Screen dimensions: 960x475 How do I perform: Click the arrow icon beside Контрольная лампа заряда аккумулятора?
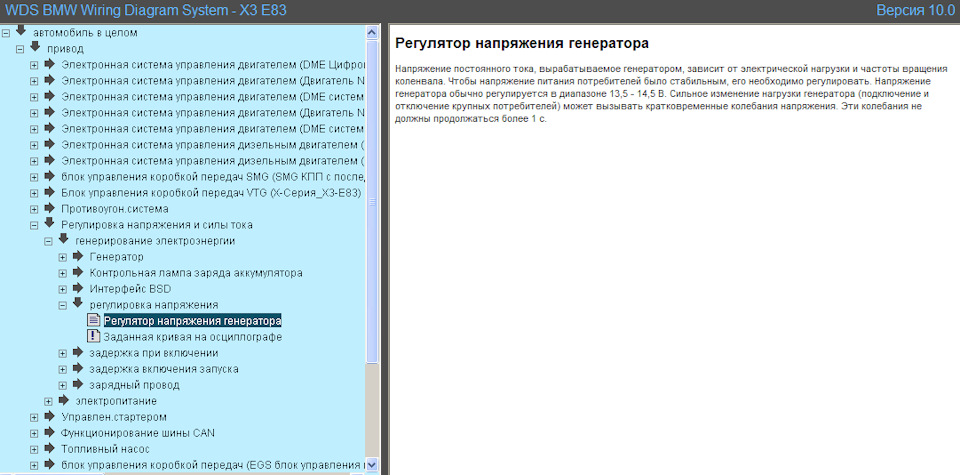point(78,272)
